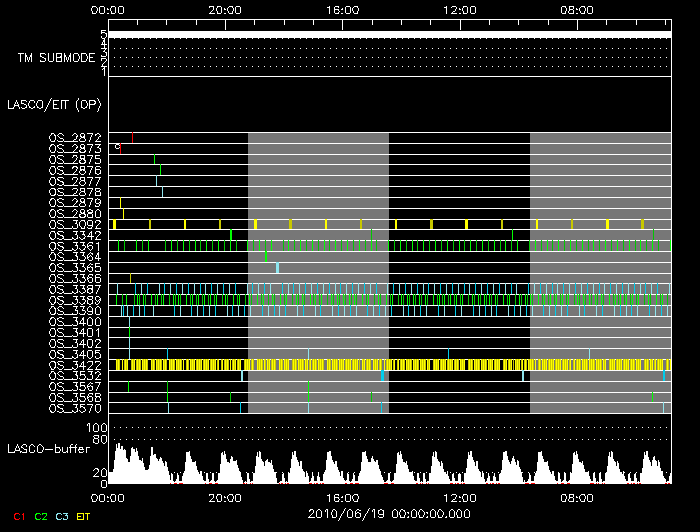700x532 pixels.
Task: Select the OS_3422 row label
Action: click(75, 365)
